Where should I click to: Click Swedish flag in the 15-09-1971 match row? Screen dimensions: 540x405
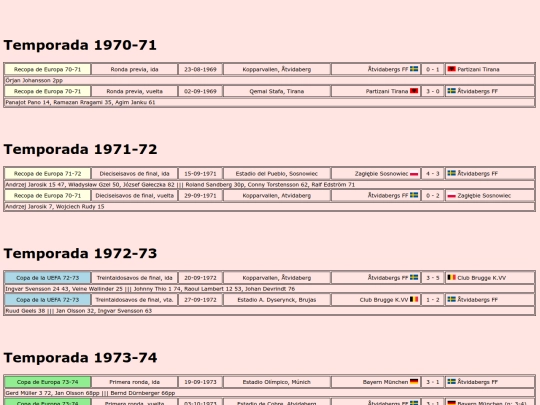[451, 173]
